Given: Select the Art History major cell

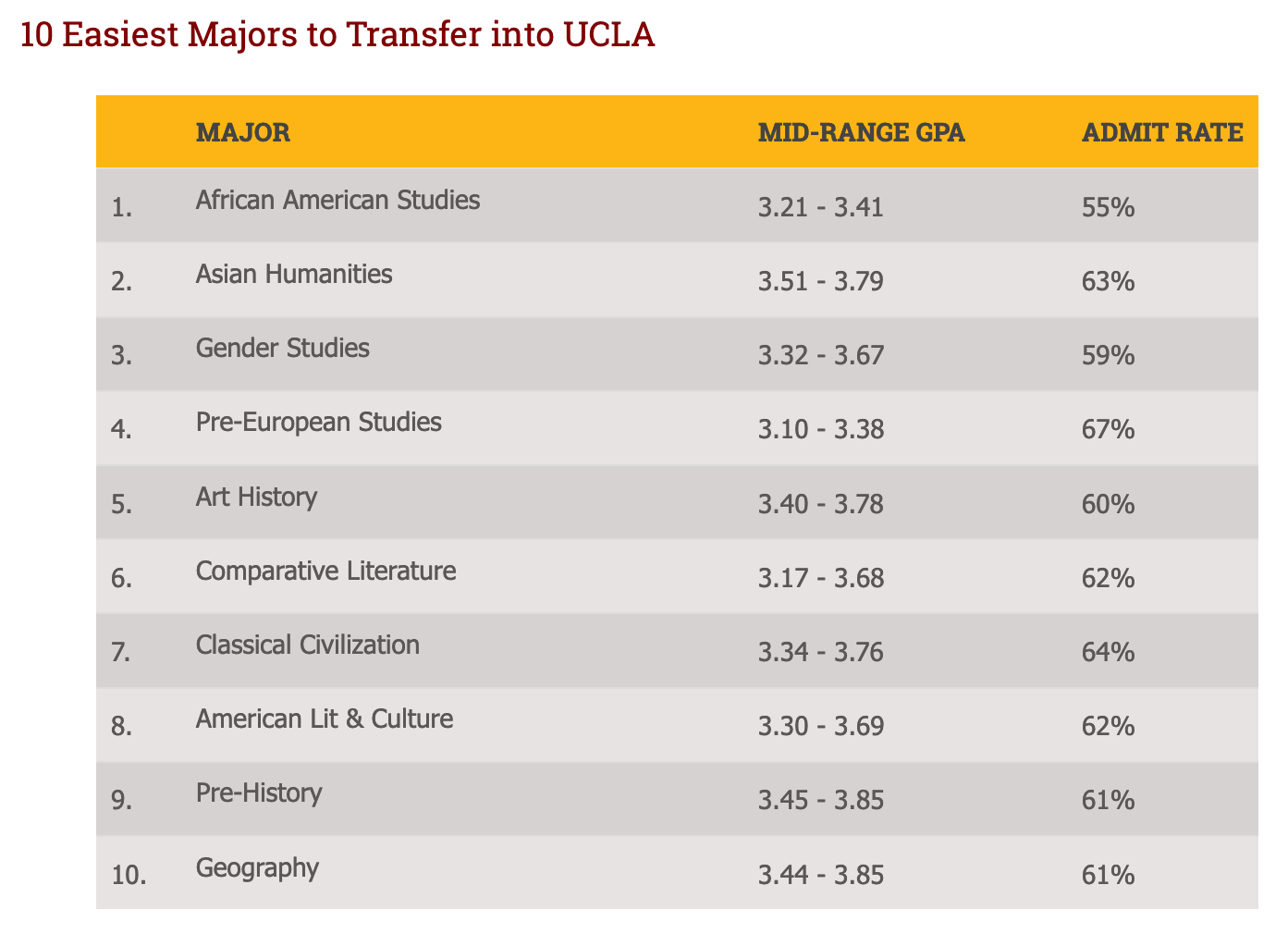Looking at the screenshot, I should coord(256,497).
